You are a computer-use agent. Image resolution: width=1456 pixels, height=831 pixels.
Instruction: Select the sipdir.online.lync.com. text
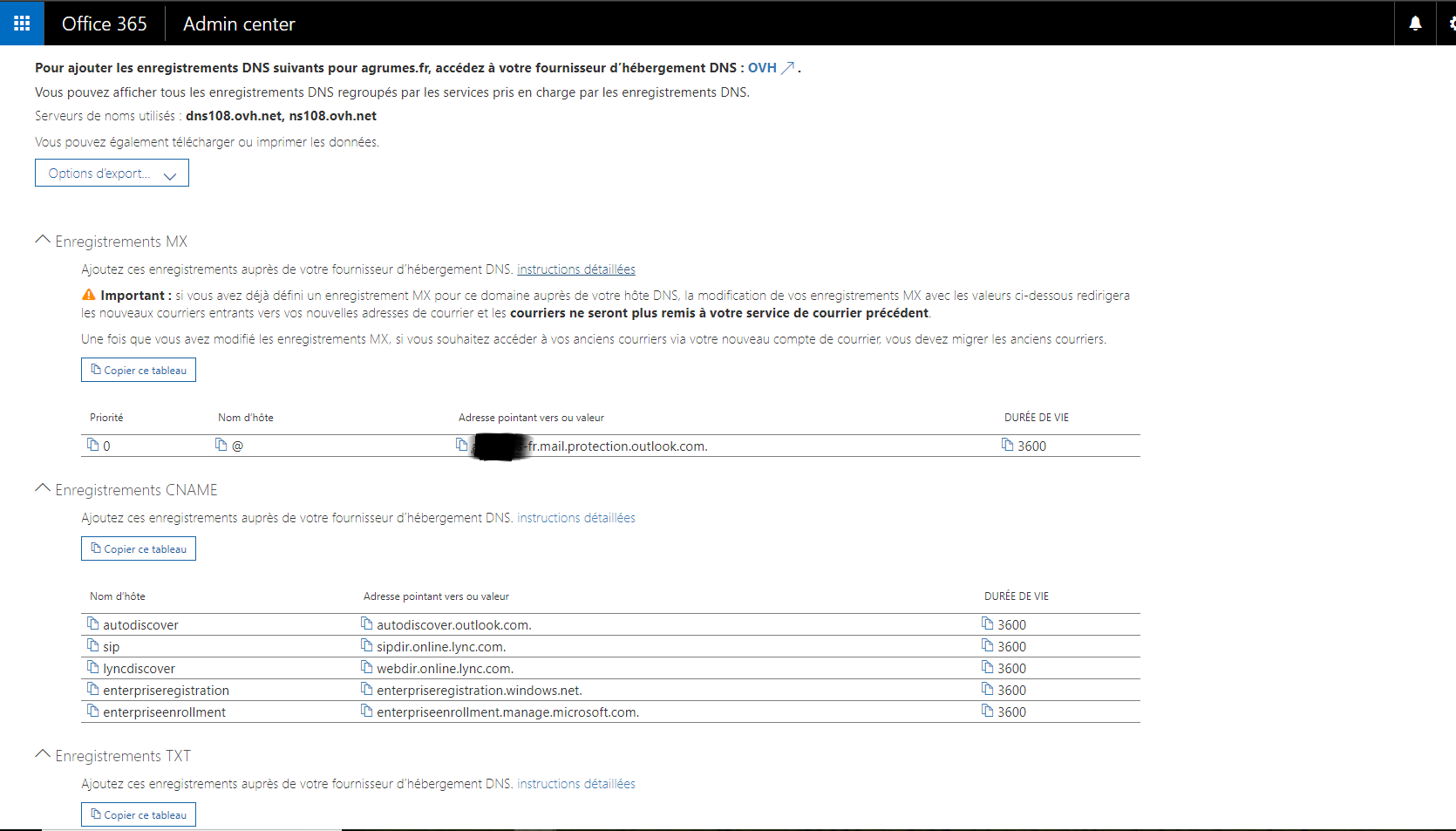click(441, 646)
